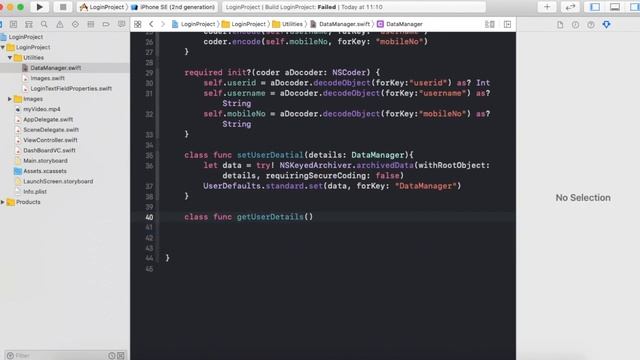Click line number 40 in gutter

149,217
